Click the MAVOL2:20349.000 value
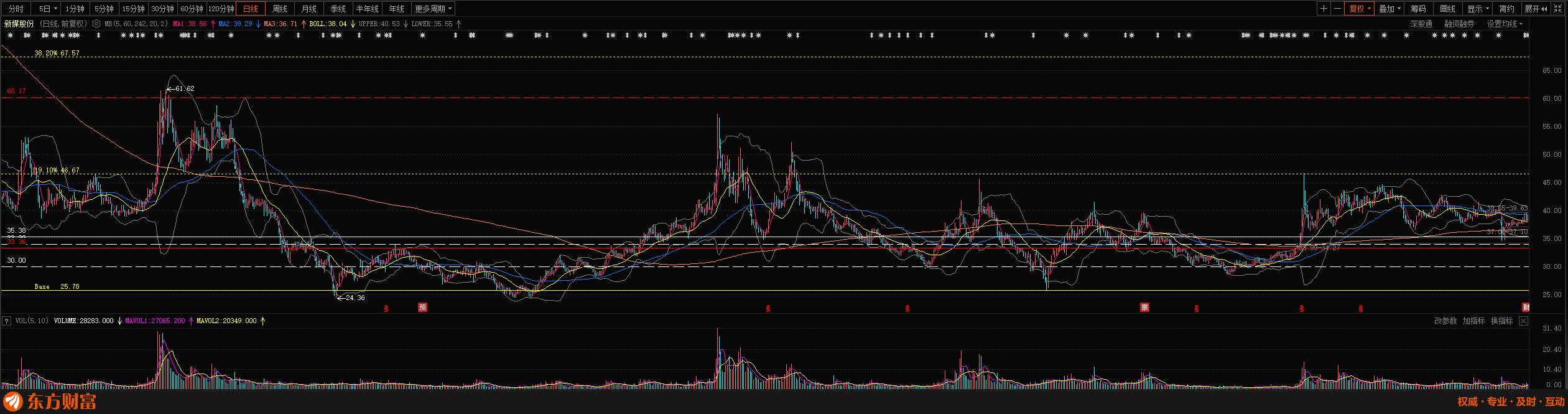 tap(226, 321)
